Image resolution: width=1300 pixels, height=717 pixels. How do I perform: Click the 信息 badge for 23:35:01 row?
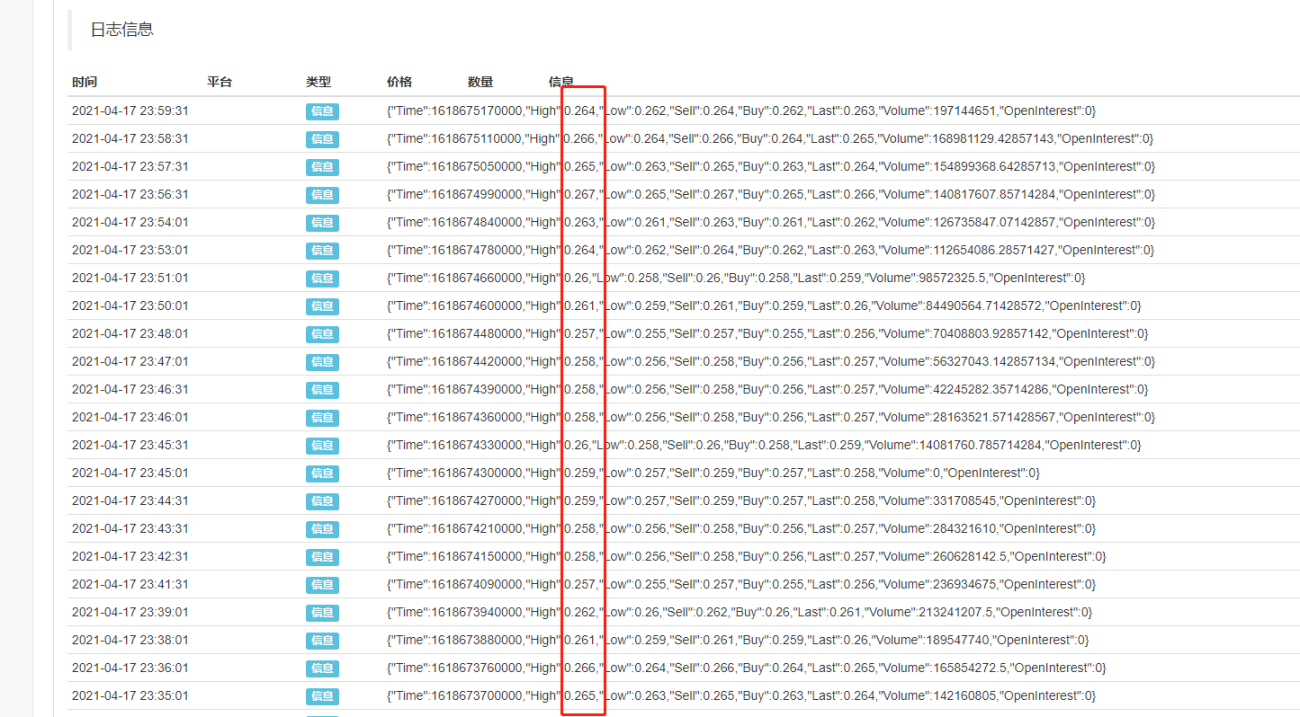[322, 696]
